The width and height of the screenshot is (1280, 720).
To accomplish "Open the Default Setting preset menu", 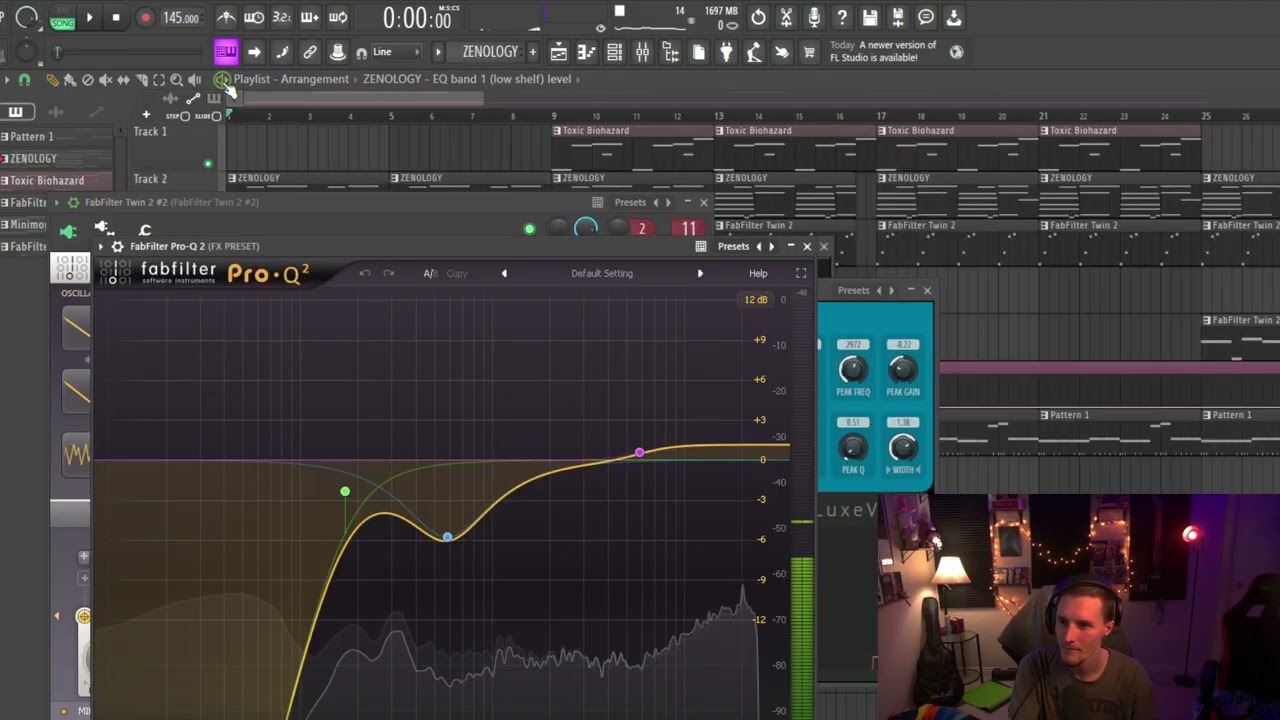I will (x=602, y=273).
